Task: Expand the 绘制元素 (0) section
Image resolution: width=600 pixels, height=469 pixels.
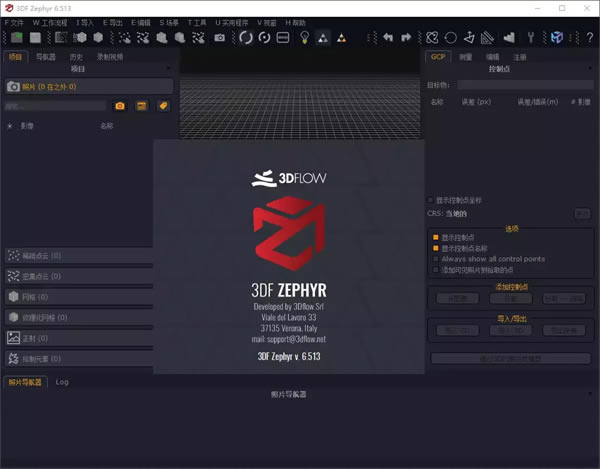Action: [x=79, y=359]
